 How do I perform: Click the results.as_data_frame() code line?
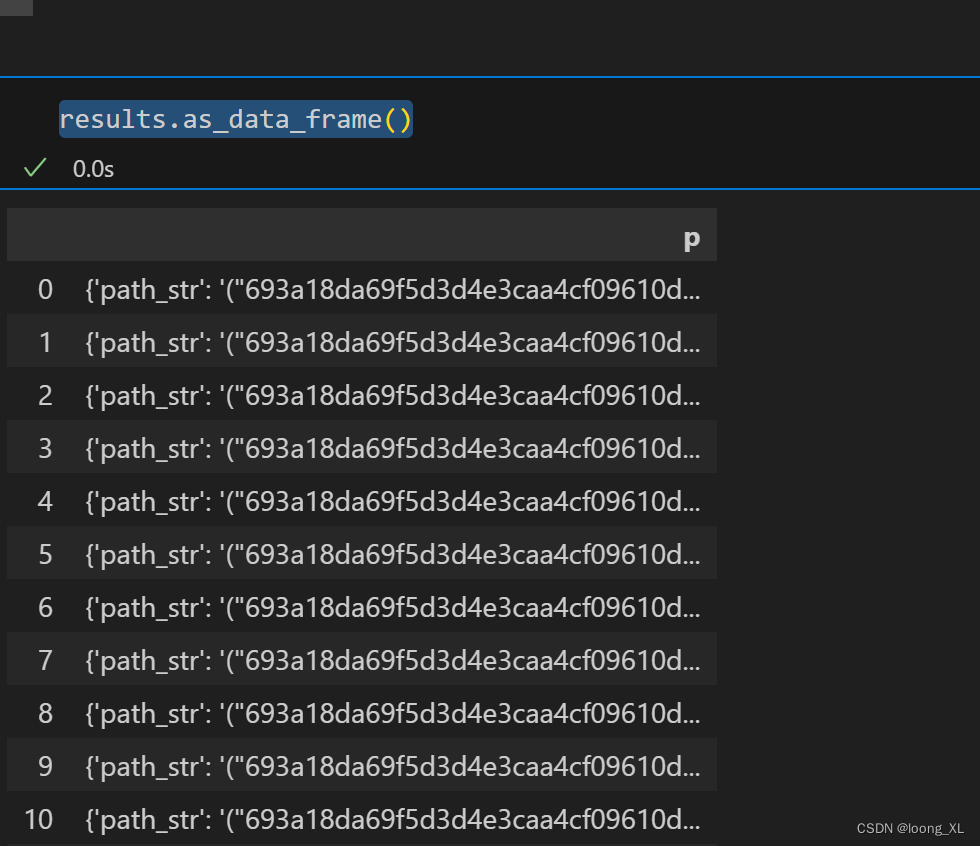235,120
